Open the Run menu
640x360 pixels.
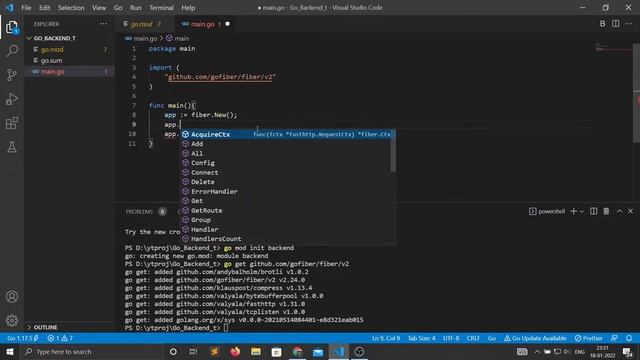136,8
